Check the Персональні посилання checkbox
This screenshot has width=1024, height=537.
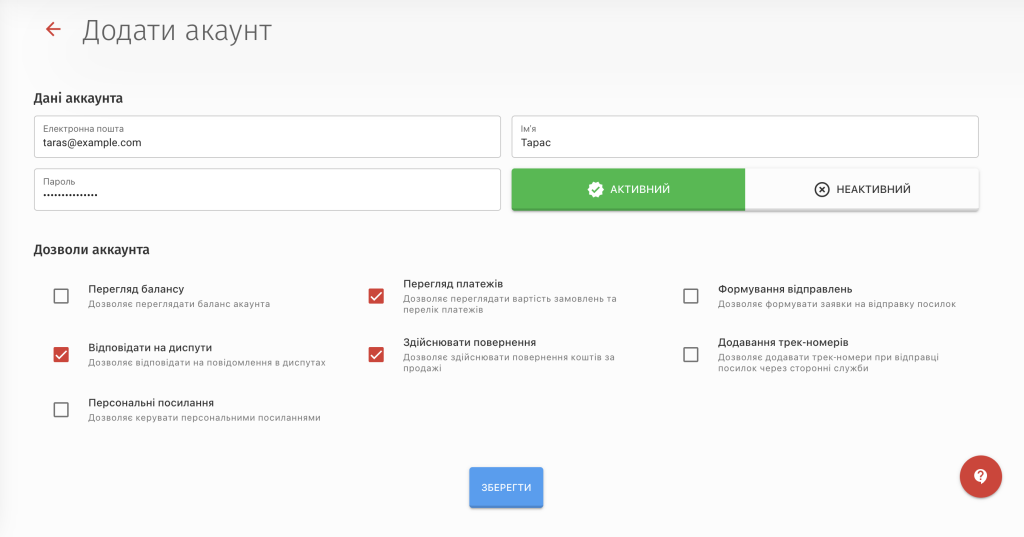coord(61,409)
